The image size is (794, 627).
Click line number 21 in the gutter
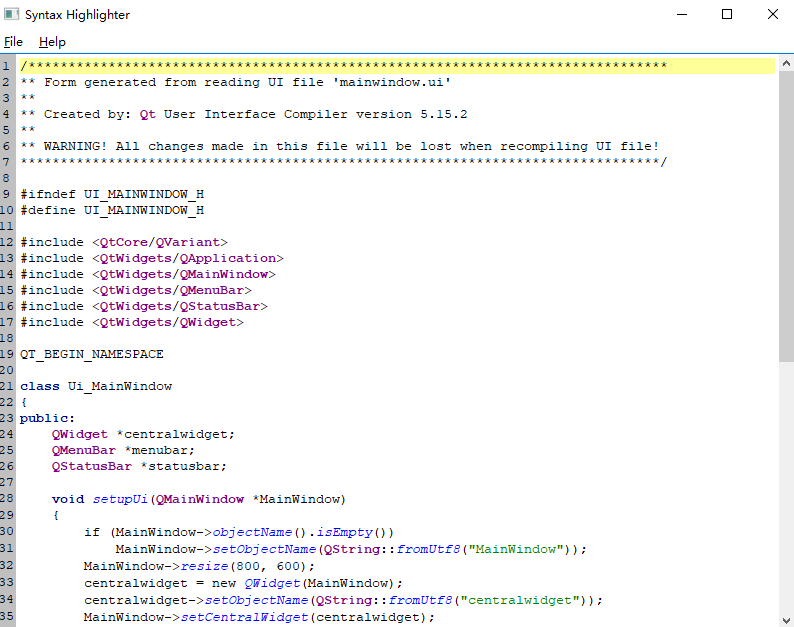[7, 386]
